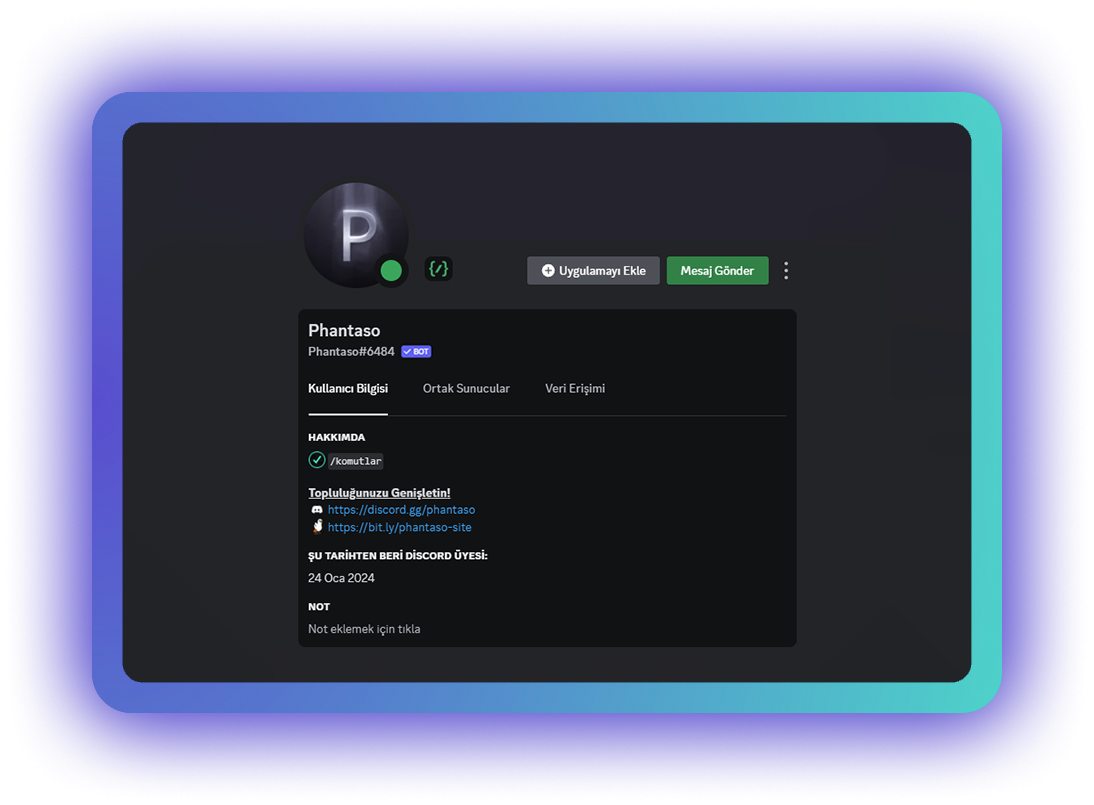
Task: Click the Phantaso#6484 username tag
Action: [x=351, y=352]
